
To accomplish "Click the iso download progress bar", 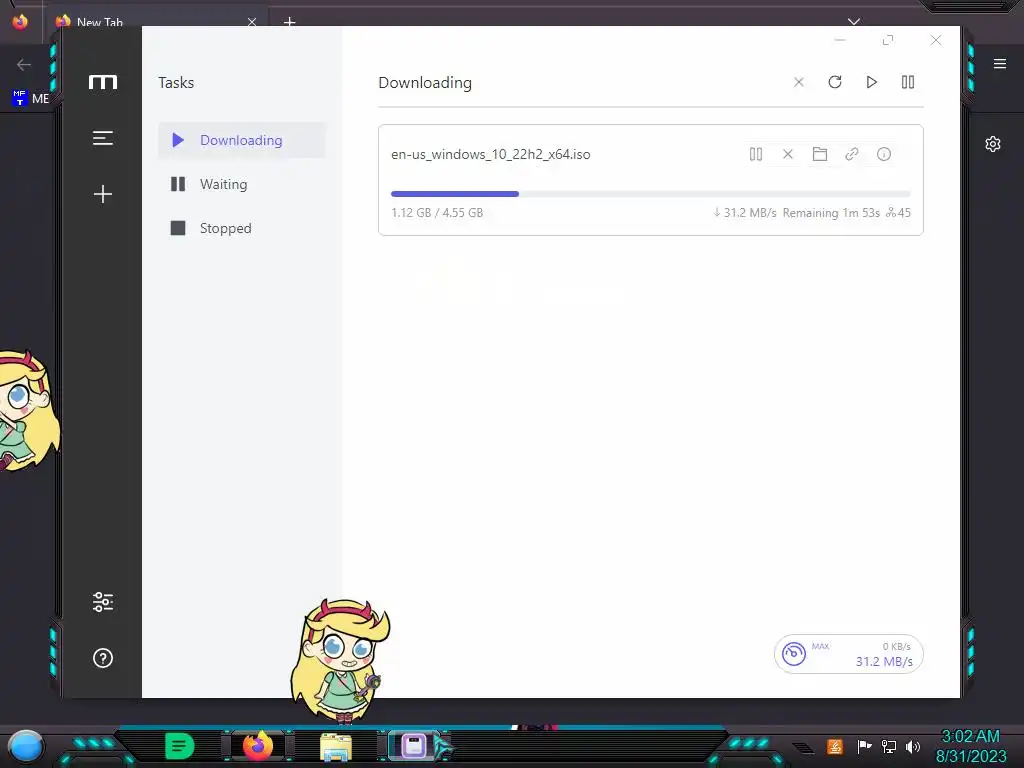I will 650,194.
